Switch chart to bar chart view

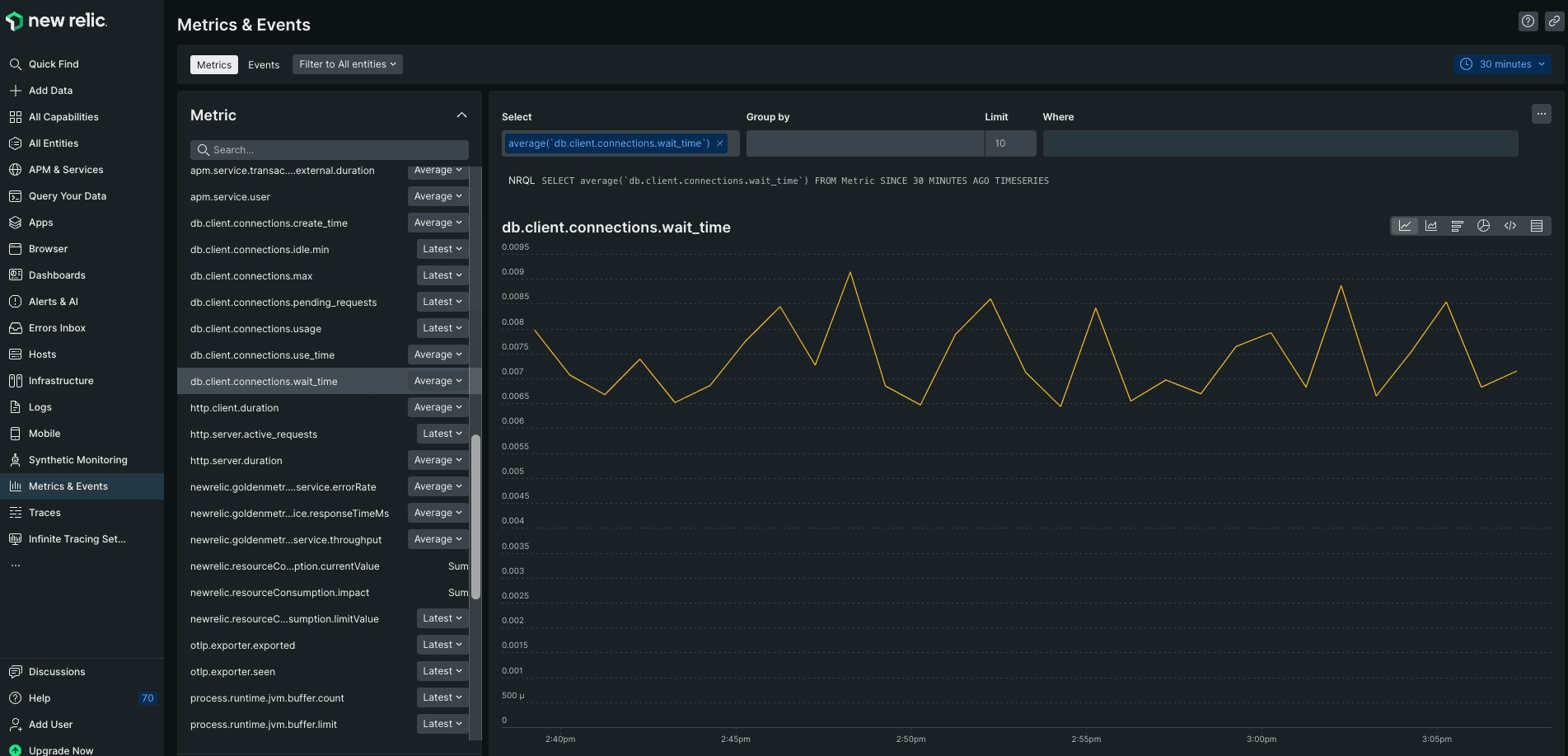[1458, 226]
